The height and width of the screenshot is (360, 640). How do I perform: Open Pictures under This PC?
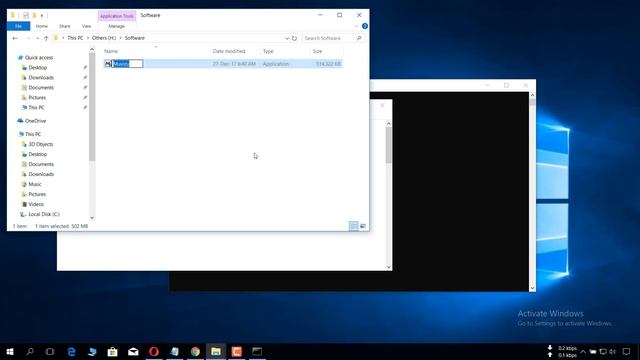[37, 194]
